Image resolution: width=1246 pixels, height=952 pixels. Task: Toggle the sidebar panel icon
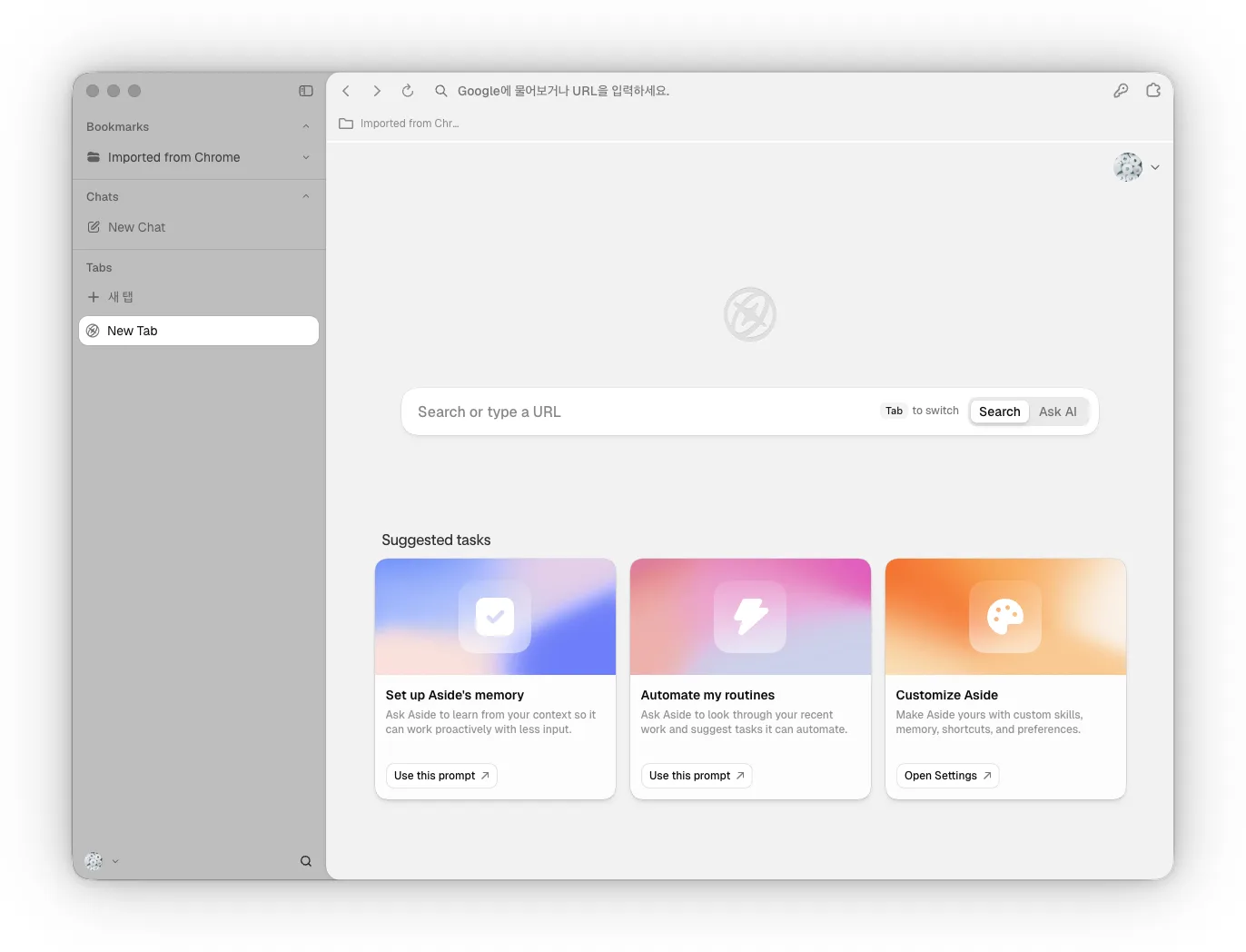click(306, 91)
